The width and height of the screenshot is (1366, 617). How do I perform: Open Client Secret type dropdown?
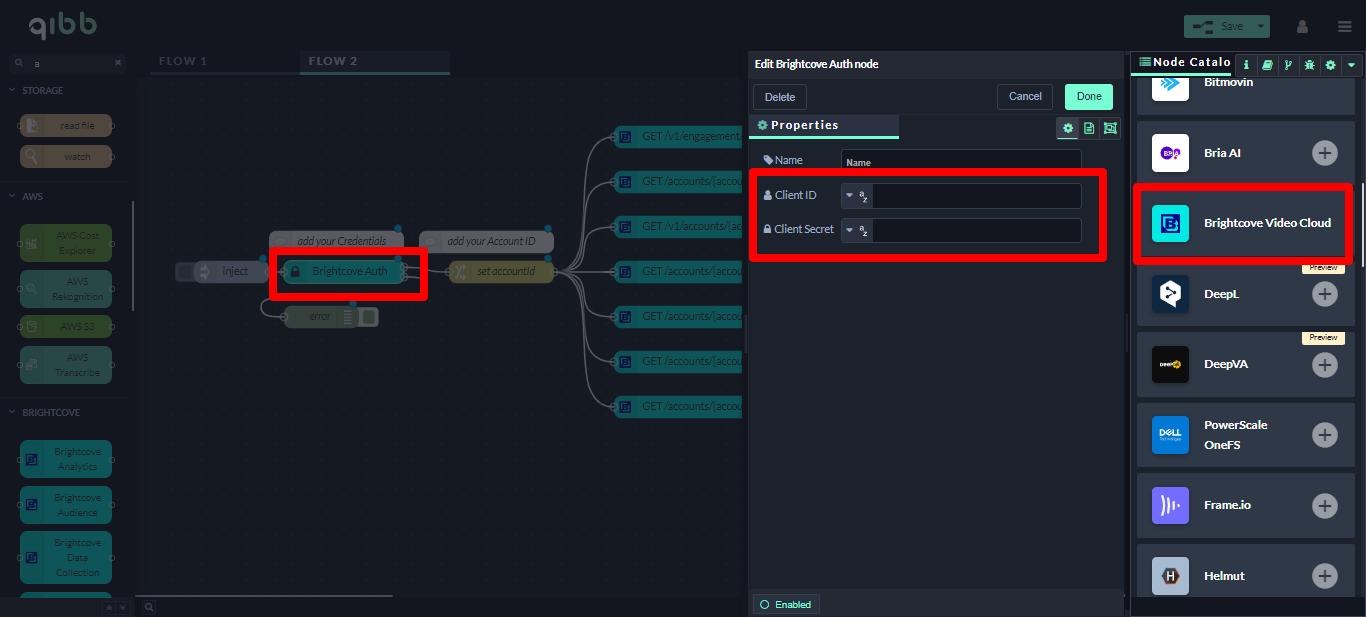[x=857, y=230]
